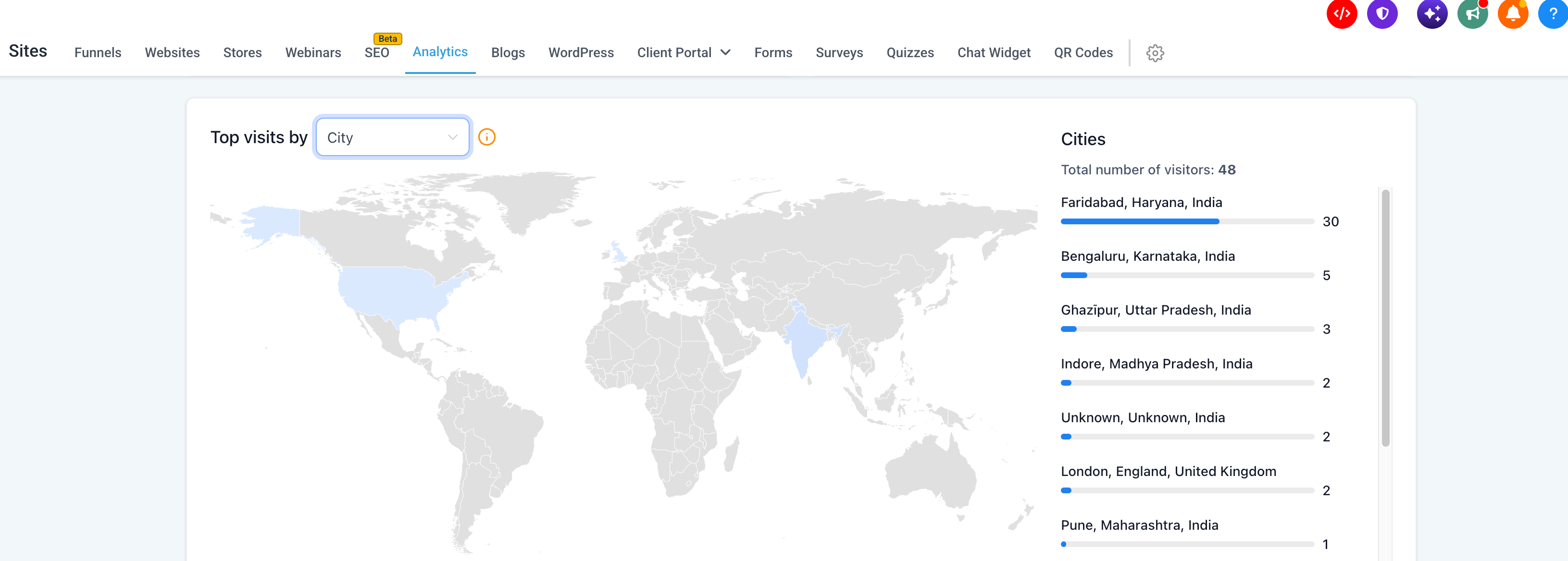Open the Sites settings gear icon
The image size is (1568, 561).
point(1155,53)
